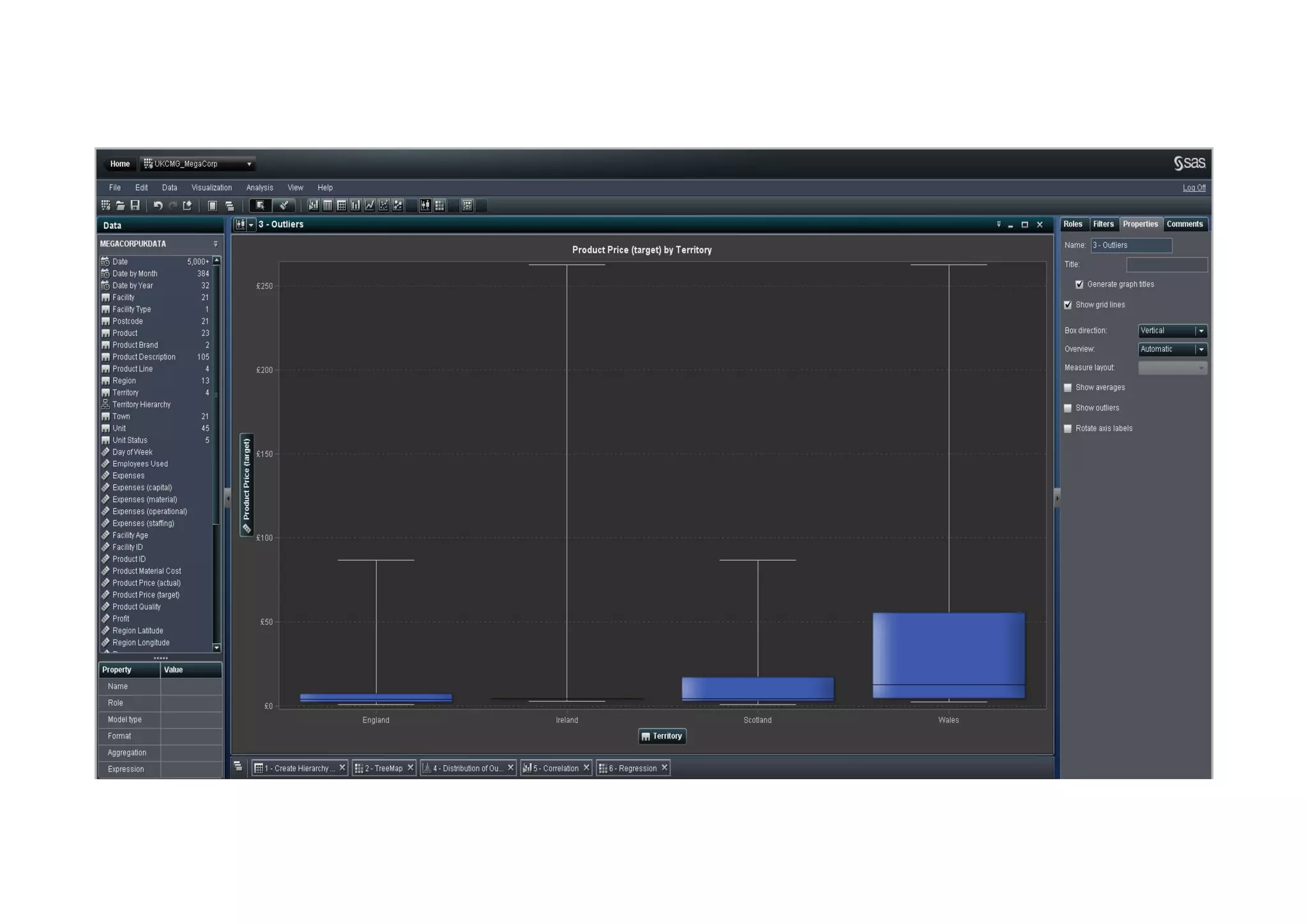The width and height of the screenshot is (1308, 924).
Task: Open the folder icon in toolbar
Action: point(120,206)
